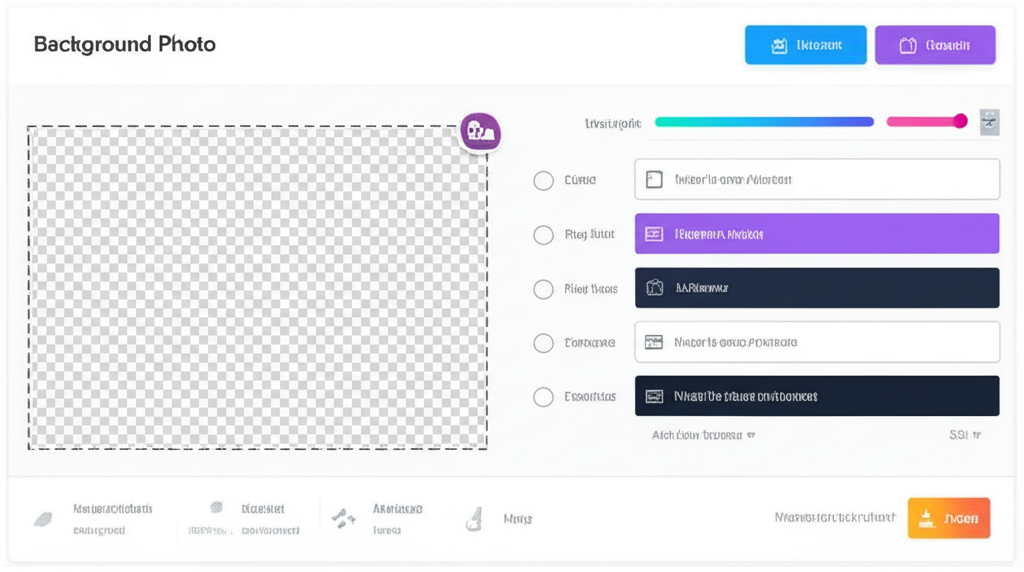Click the teal-to-blue gradient slider bar
The width and height of the screenshot is (1024, 572).
pyautogui.click(x=763, y=122)
